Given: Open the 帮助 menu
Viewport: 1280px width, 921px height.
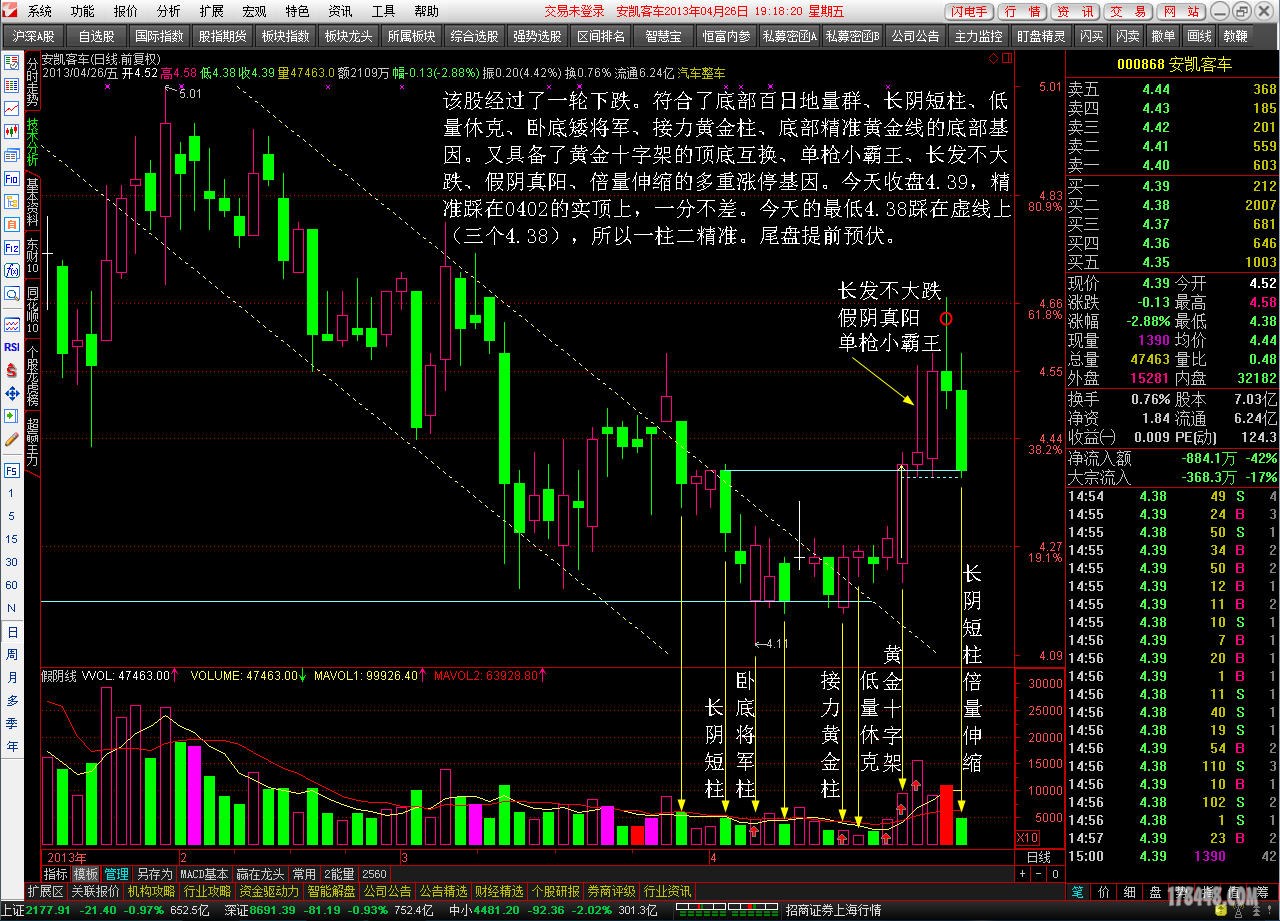Looking at the screenshot, I should [426, 11].
